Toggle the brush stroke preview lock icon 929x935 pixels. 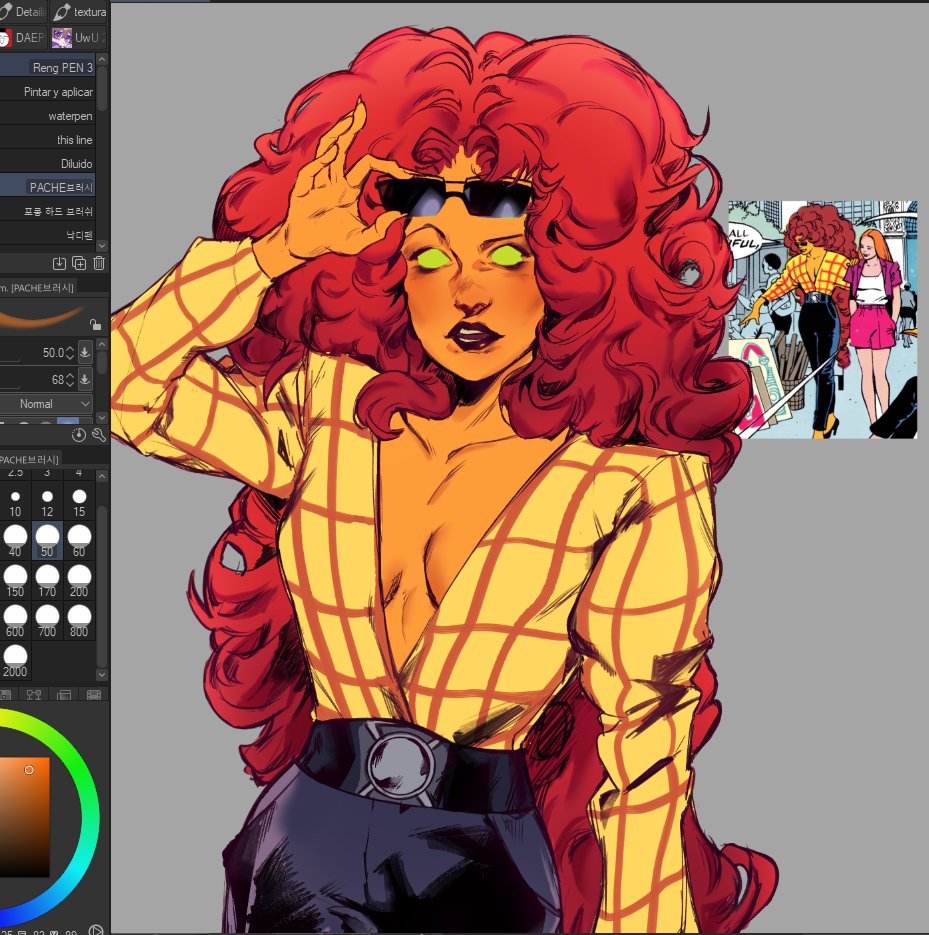[95, 324]
